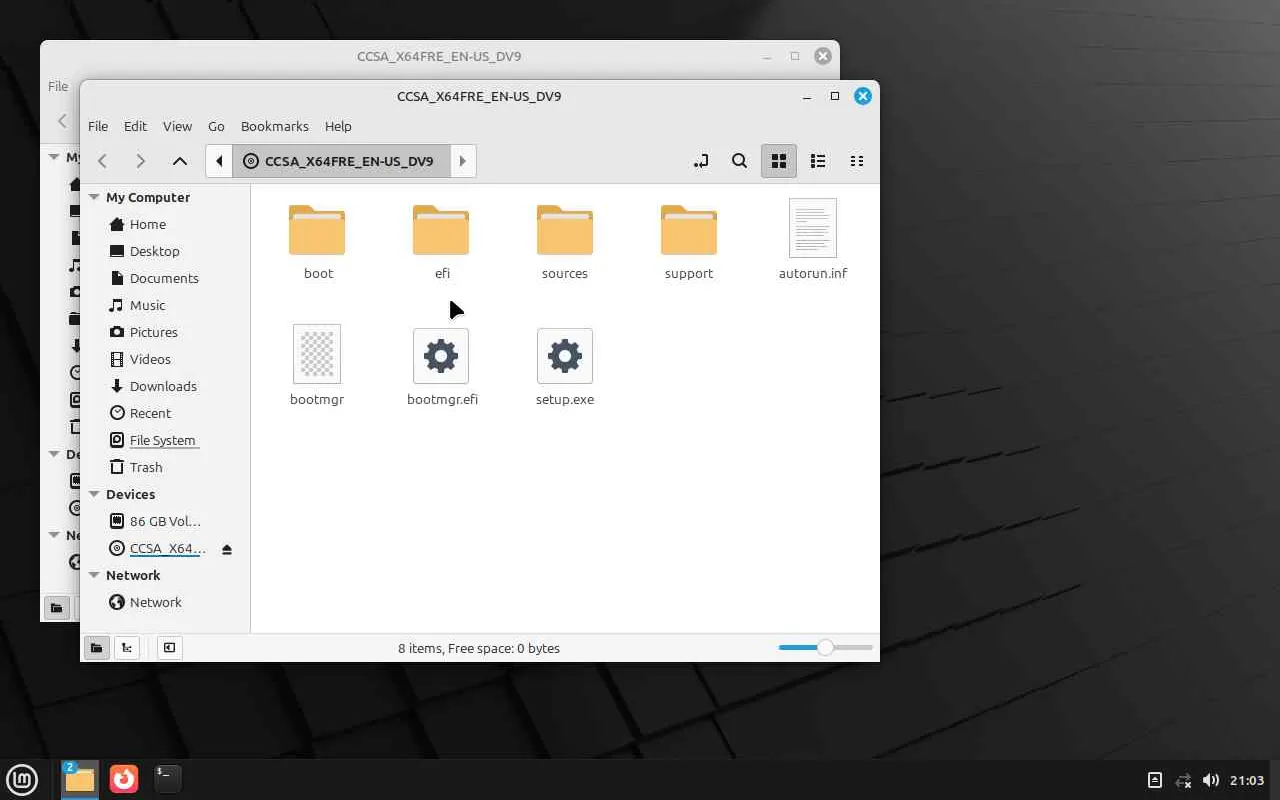Viewport: 1280px width, 800px height.
Task: Select the setup.exe file
Action: (565, 367)
